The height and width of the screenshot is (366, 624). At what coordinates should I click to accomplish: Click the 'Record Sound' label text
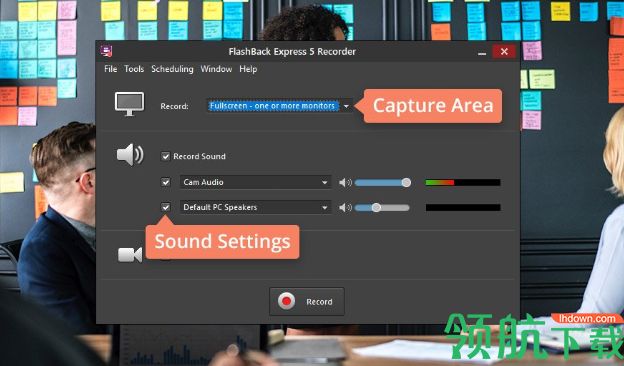tap(199, 156)
